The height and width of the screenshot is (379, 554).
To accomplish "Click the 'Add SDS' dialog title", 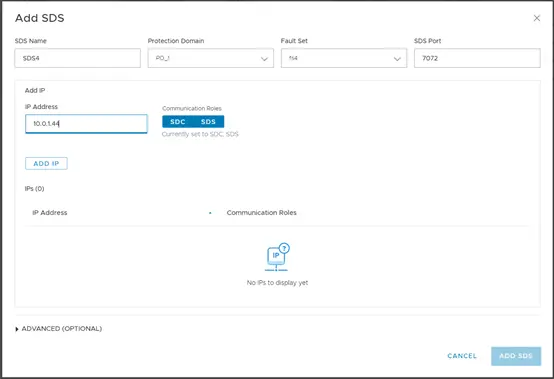I will (40, 18).
